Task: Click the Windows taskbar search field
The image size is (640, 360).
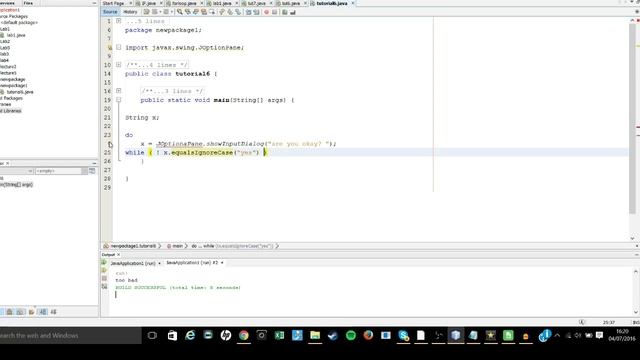Action: click(71, 336)
